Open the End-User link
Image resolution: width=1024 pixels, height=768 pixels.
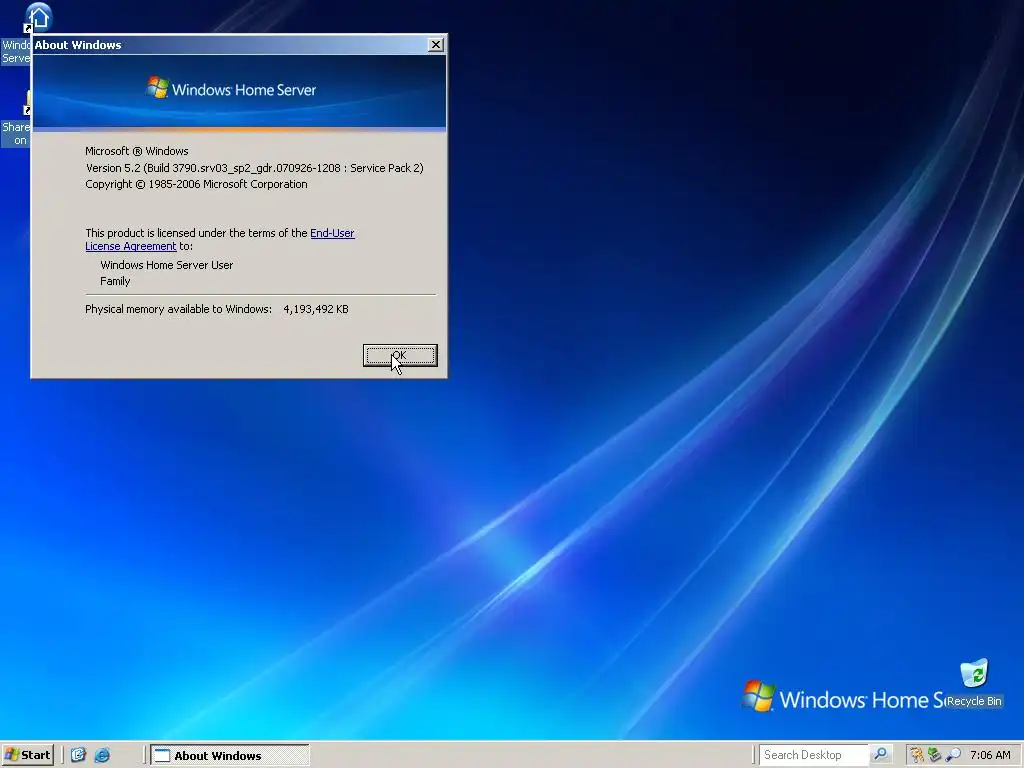tap(332, 233)
